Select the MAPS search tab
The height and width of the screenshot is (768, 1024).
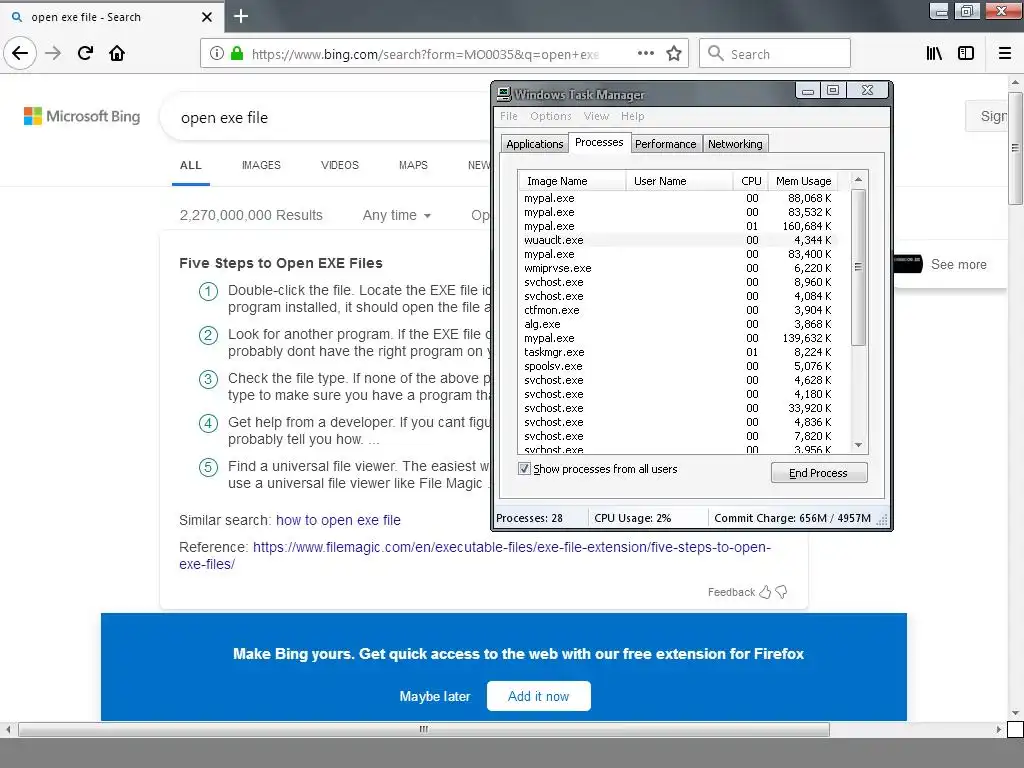click(413, 165)
